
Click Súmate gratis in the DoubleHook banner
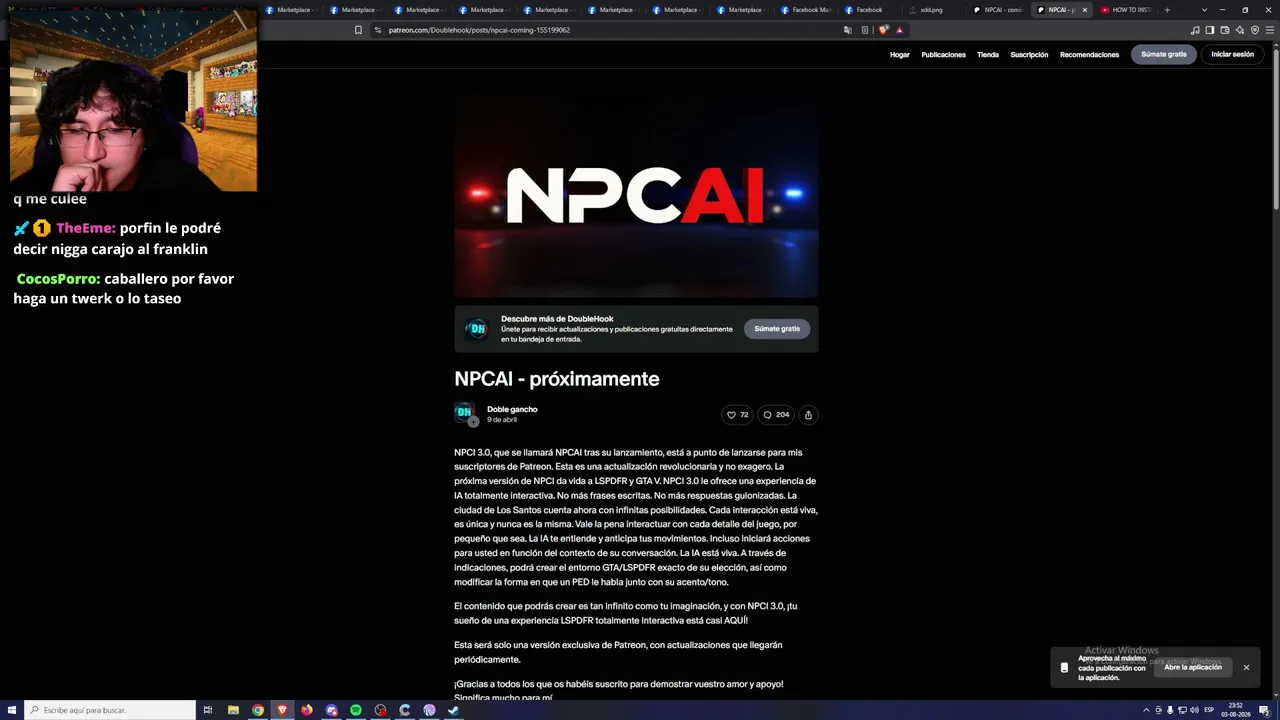777,329
